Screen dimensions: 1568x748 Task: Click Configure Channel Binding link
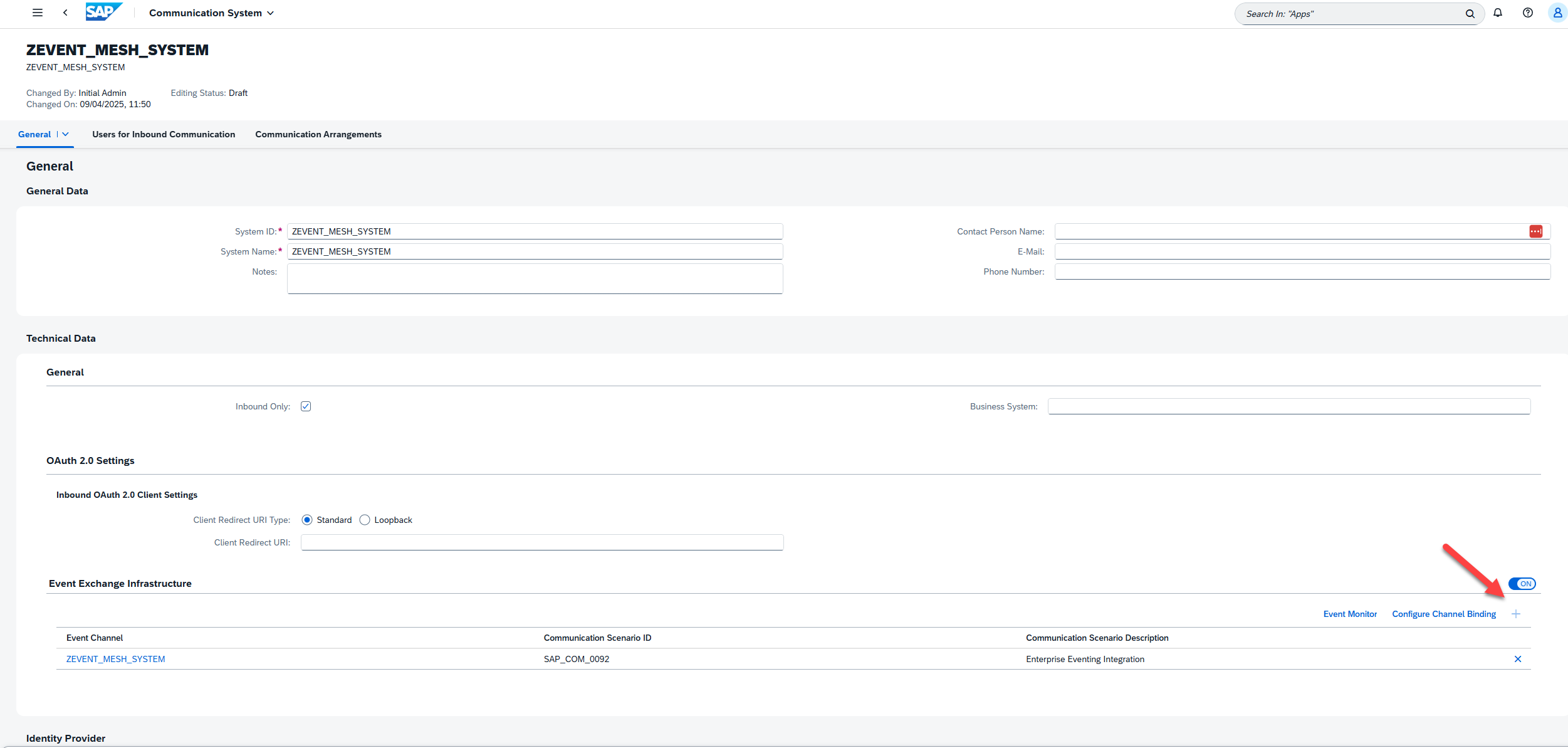1443,614
